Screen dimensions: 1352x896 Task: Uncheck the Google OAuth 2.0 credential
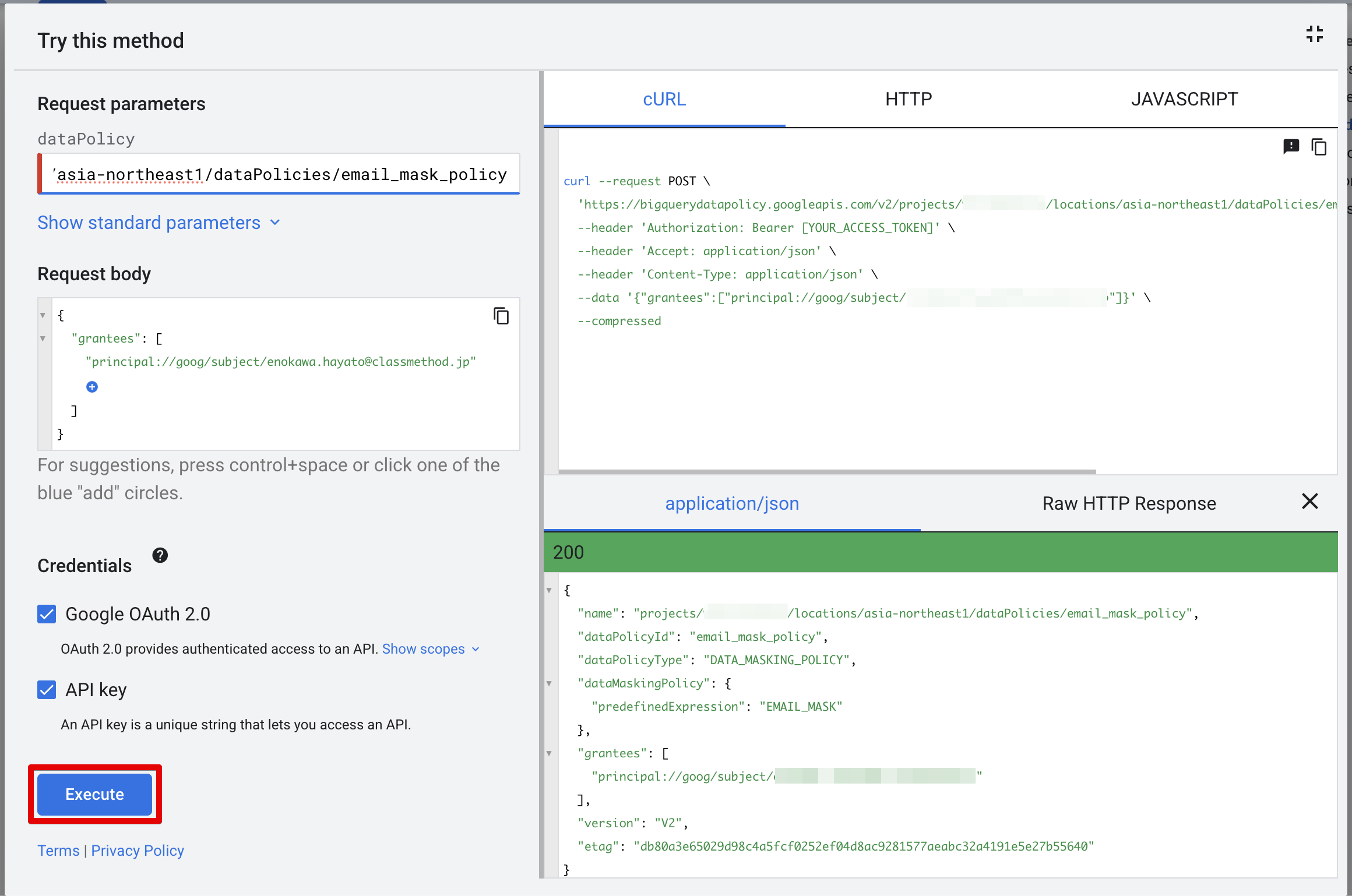point(46,613)
